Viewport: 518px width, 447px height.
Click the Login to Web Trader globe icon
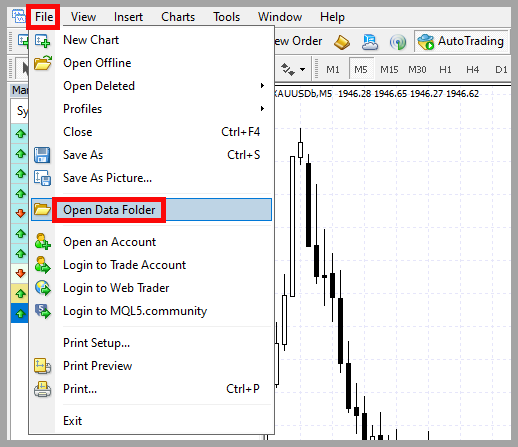tap(43, 288)
